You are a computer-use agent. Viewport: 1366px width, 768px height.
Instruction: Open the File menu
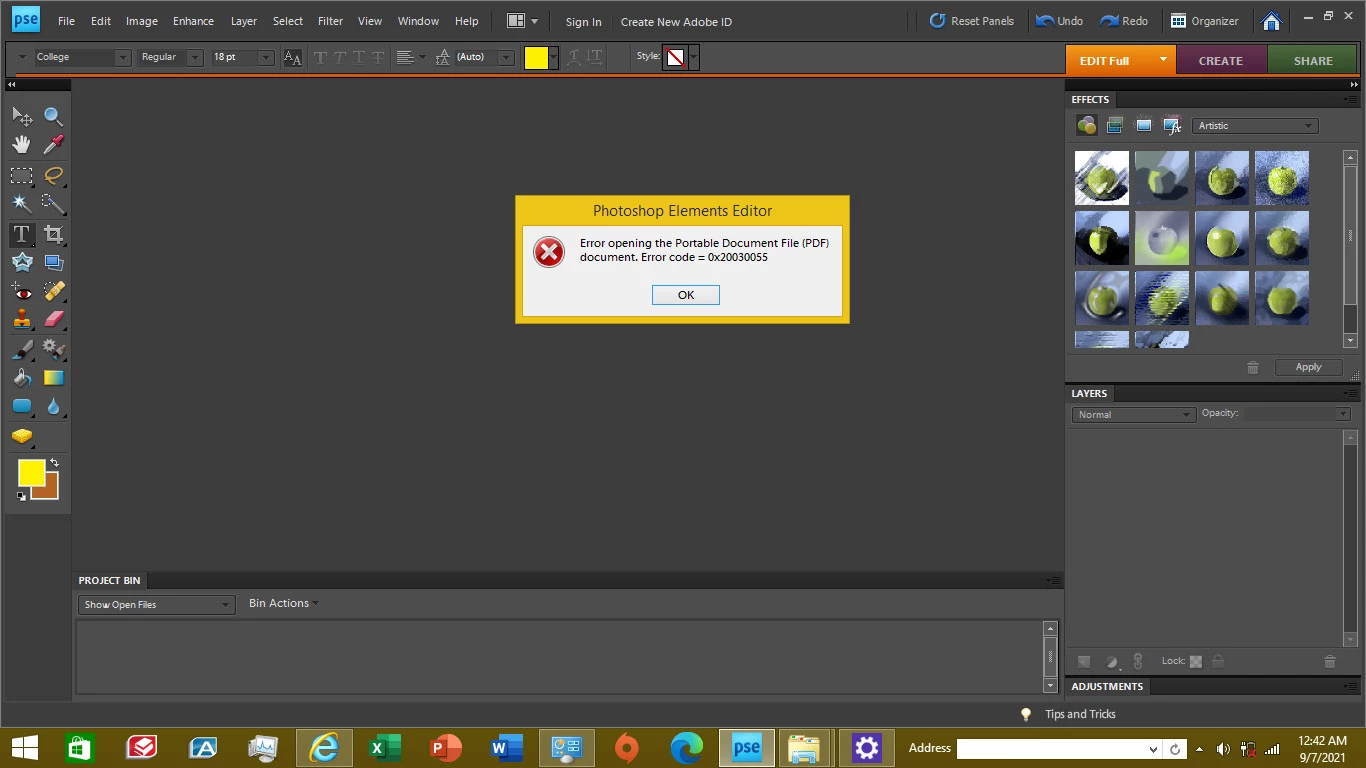click(66, 21)
